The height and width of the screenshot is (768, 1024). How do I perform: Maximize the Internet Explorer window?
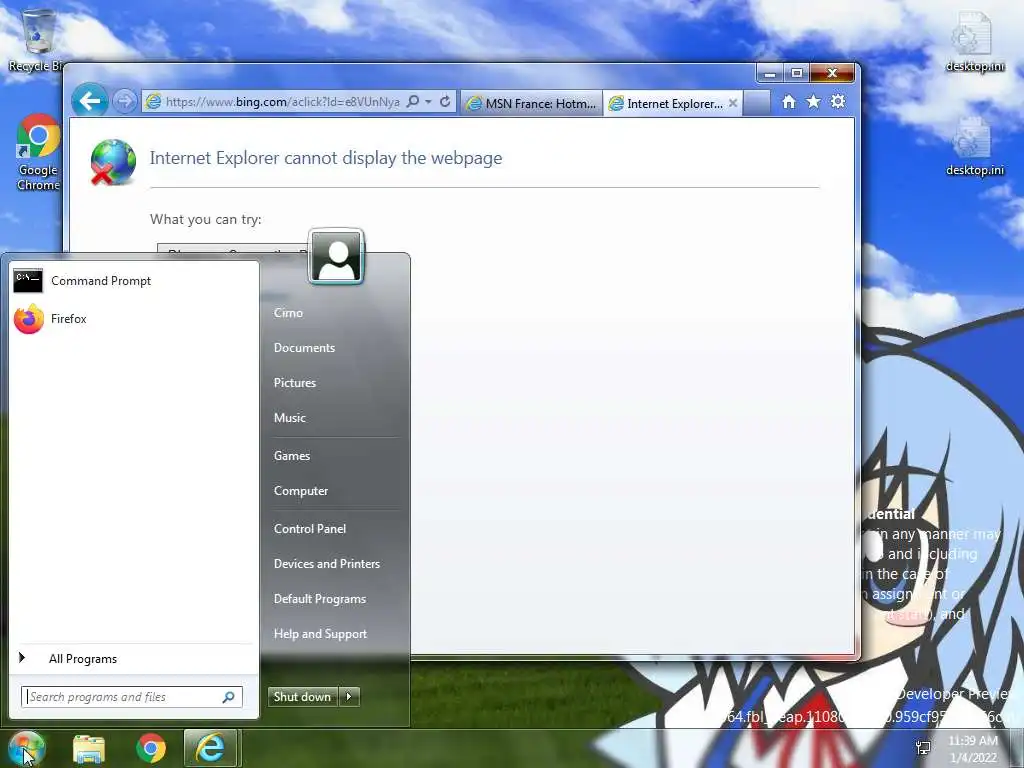click(797, 73)
